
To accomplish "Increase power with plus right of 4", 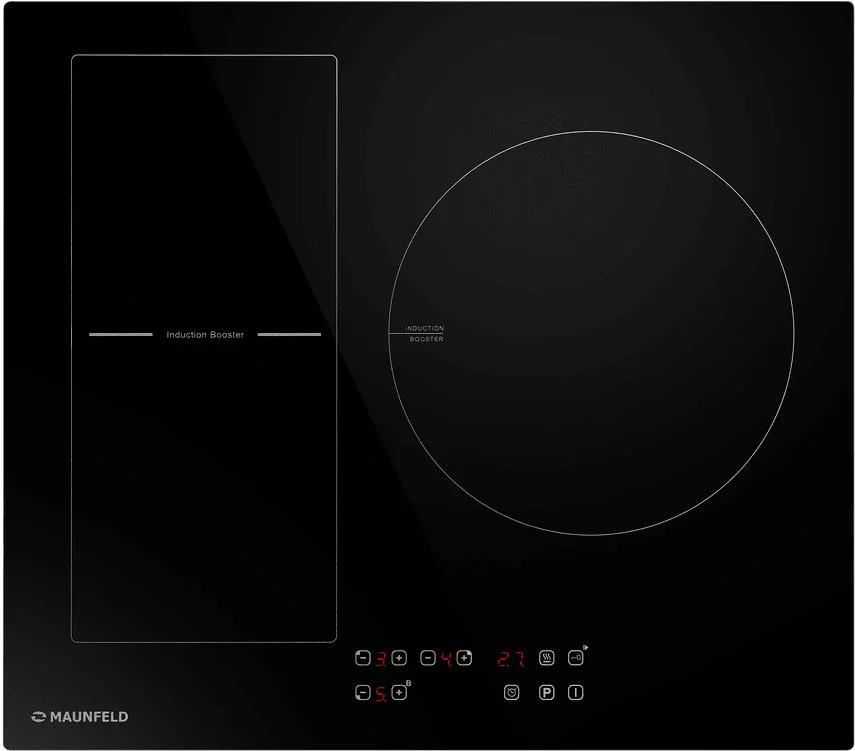I will click(464, 658).
